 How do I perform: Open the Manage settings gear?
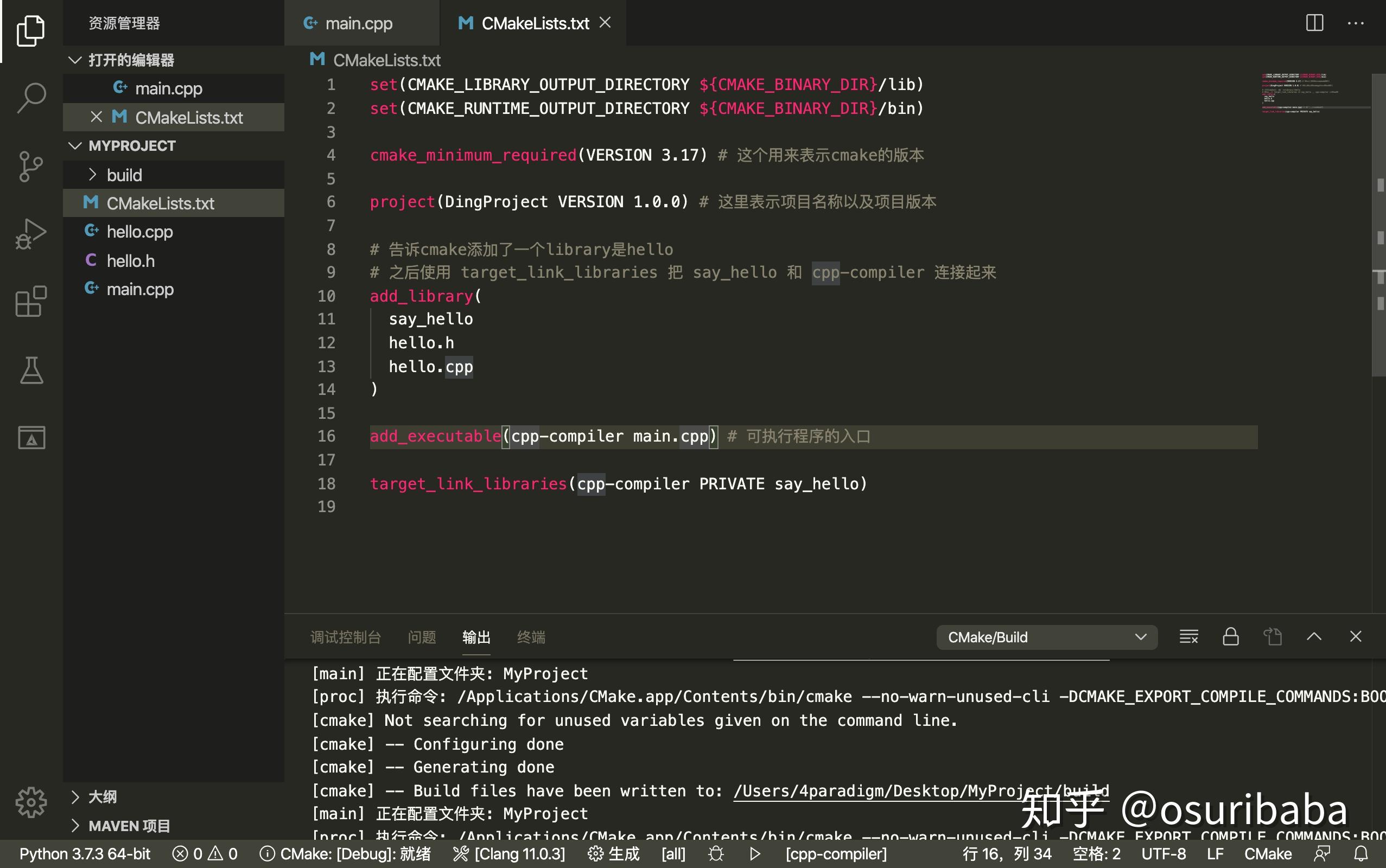30,802
